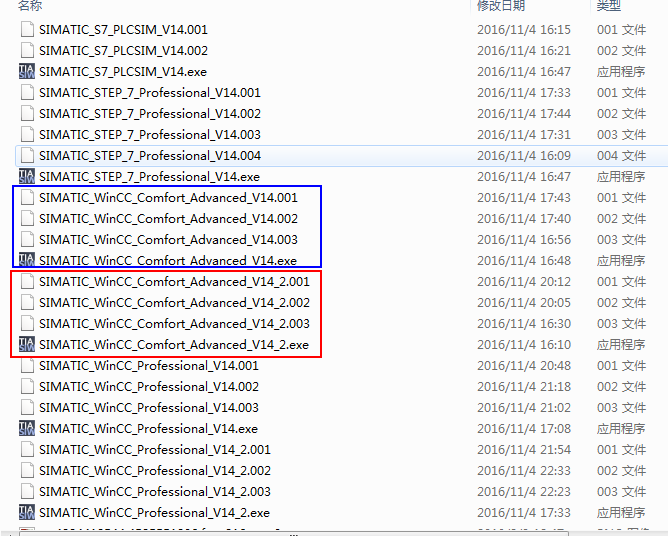Select file name SIMATIC_WinCC_Comfort_Advanced_V14.003
The width and height of the screenshot is (668, 536).
click(168, 240)
